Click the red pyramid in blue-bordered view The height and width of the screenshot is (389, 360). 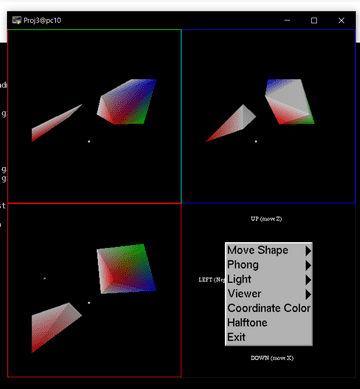[231, 123]
